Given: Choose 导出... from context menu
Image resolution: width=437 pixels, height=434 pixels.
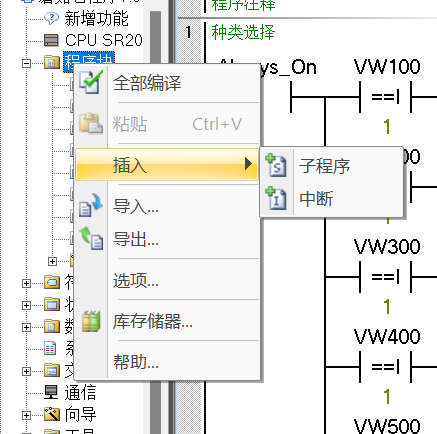Looking at the screenshot, I should 167,239.
